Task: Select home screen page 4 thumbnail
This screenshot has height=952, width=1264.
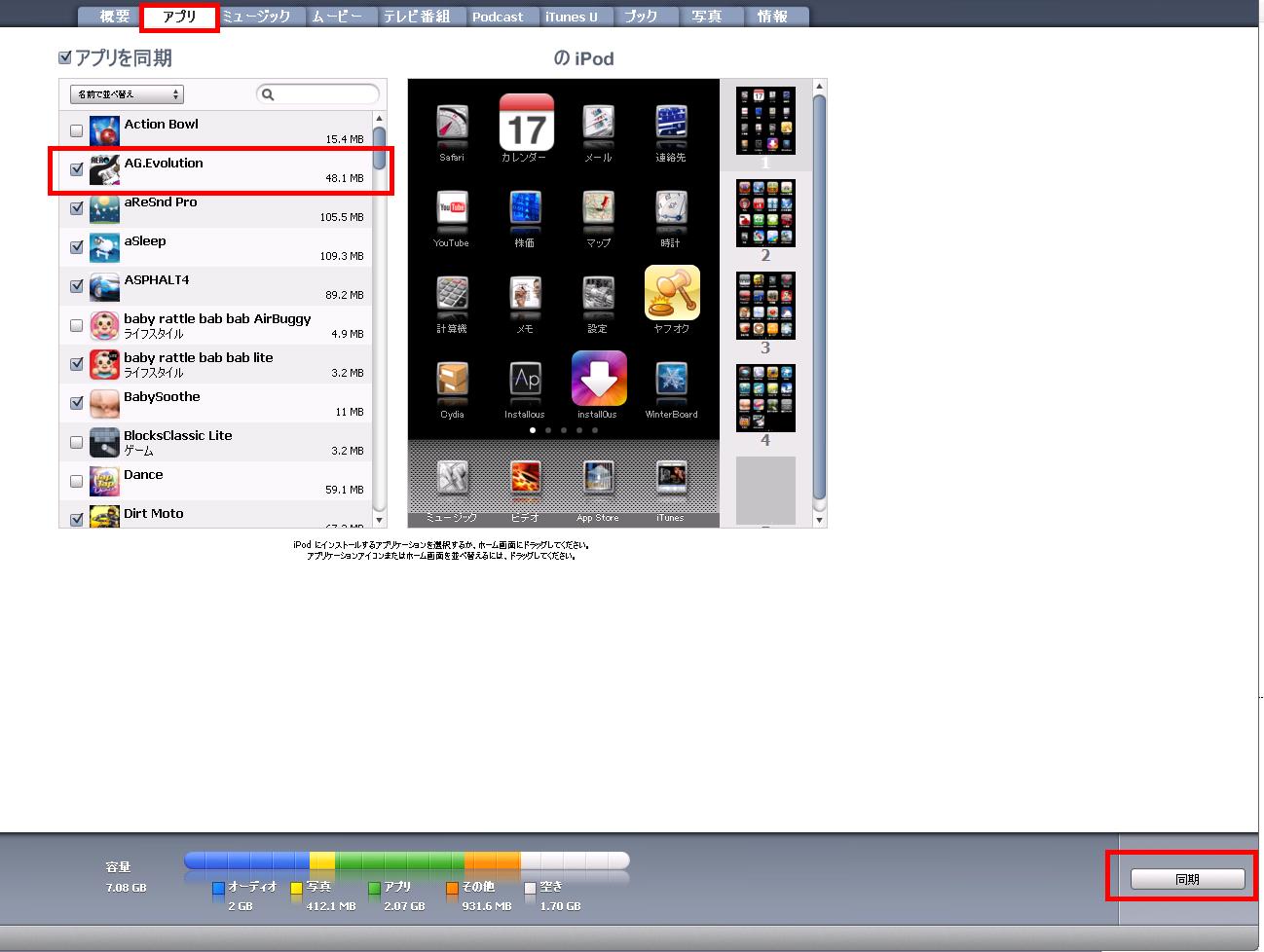Action: pos(765,398)
